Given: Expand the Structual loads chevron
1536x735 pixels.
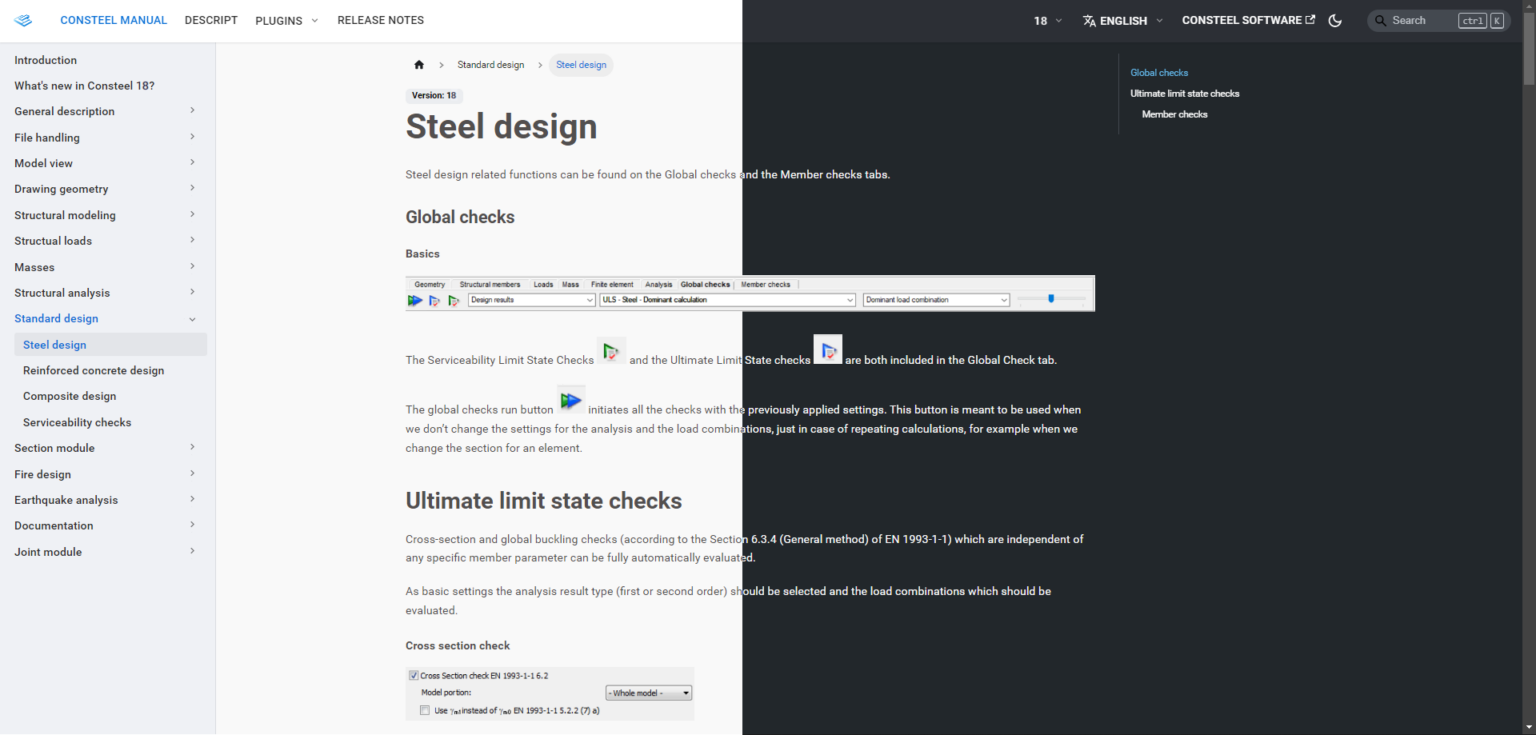Looking at the screenshot, I should [x=192, y=241].
